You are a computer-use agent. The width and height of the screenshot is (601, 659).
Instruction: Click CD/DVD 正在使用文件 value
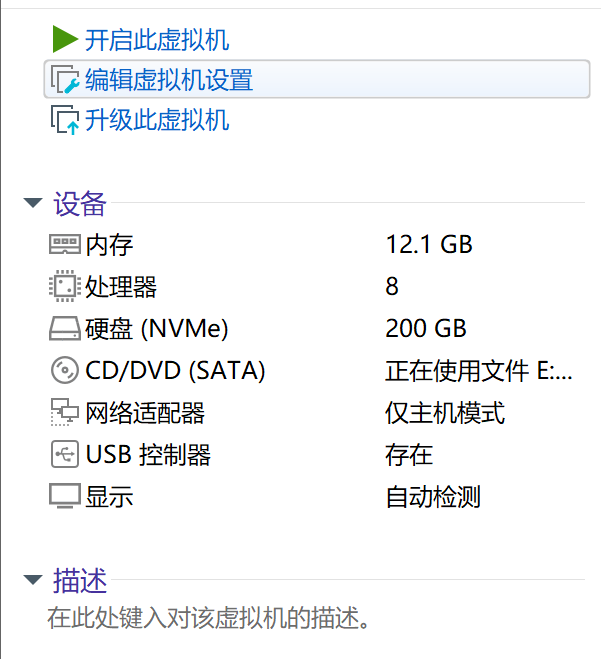(479, 371)
